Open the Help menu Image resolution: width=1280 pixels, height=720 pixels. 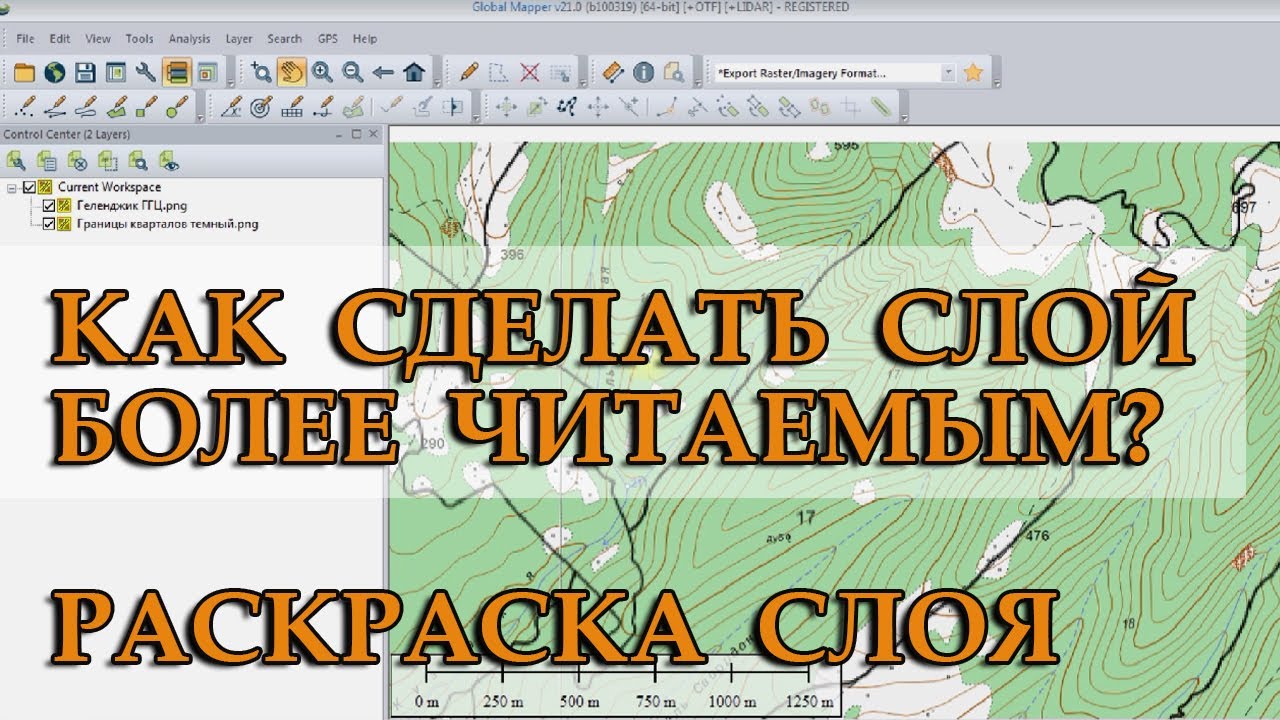click(365, 39)
